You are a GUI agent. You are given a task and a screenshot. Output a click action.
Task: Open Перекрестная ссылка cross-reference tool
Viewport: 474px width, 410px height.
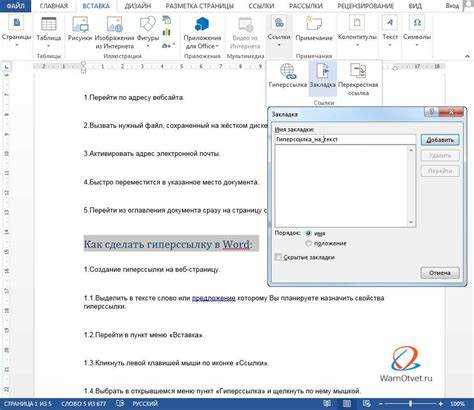pos(358,71)
